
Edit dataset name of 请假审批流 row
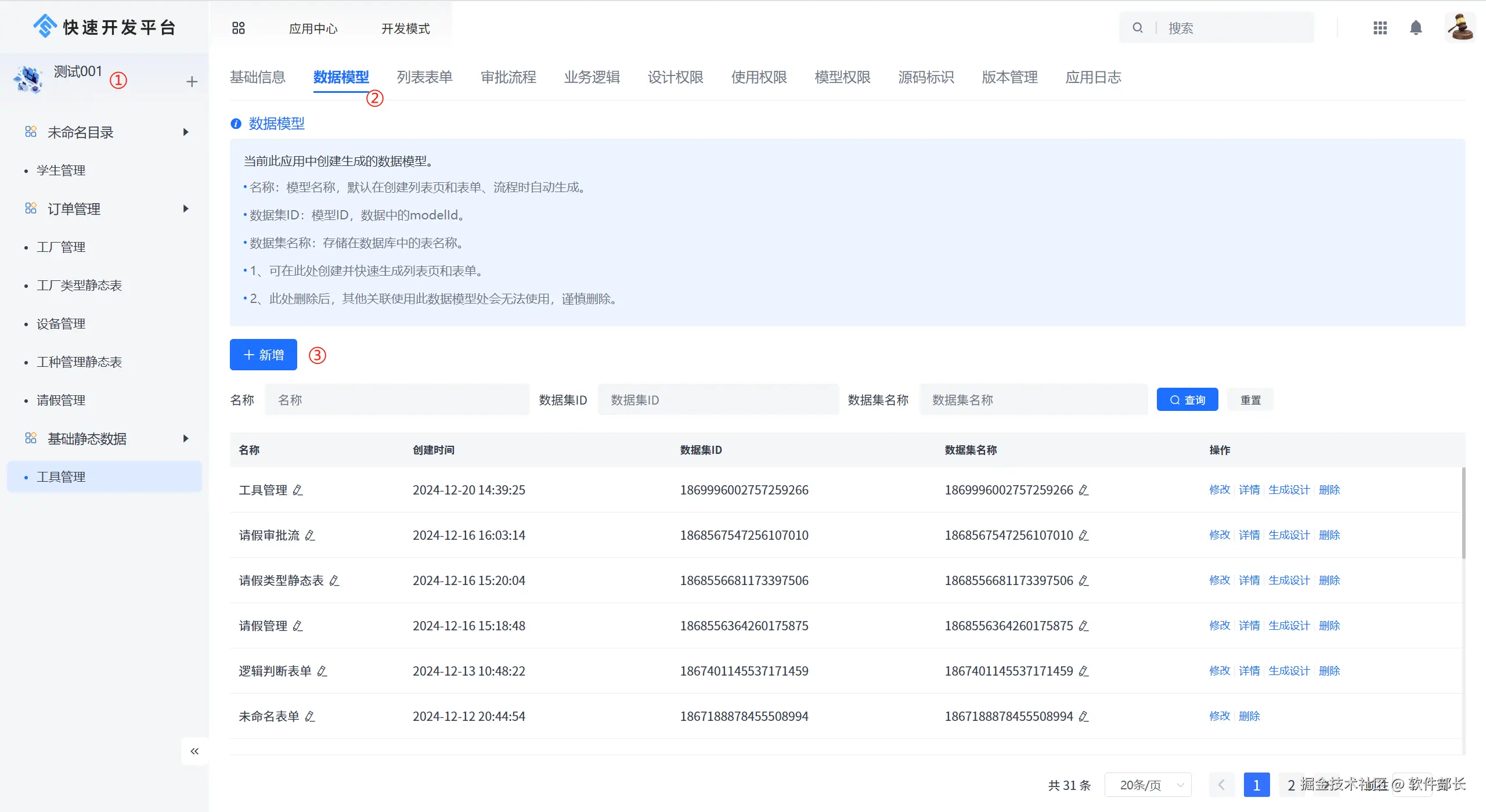click(x=1084, y=536)
